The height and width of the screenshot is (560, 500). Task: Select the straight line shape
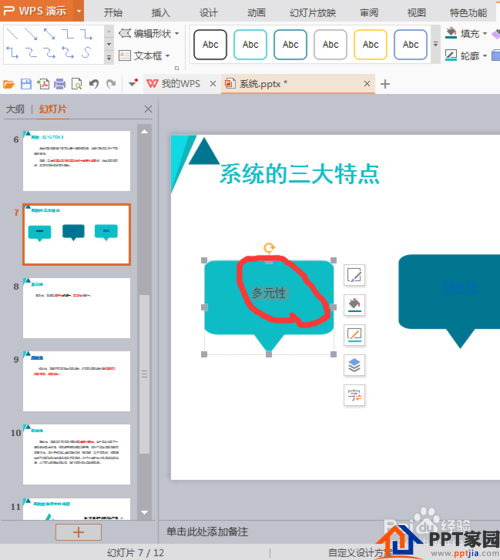pos(12,34)
